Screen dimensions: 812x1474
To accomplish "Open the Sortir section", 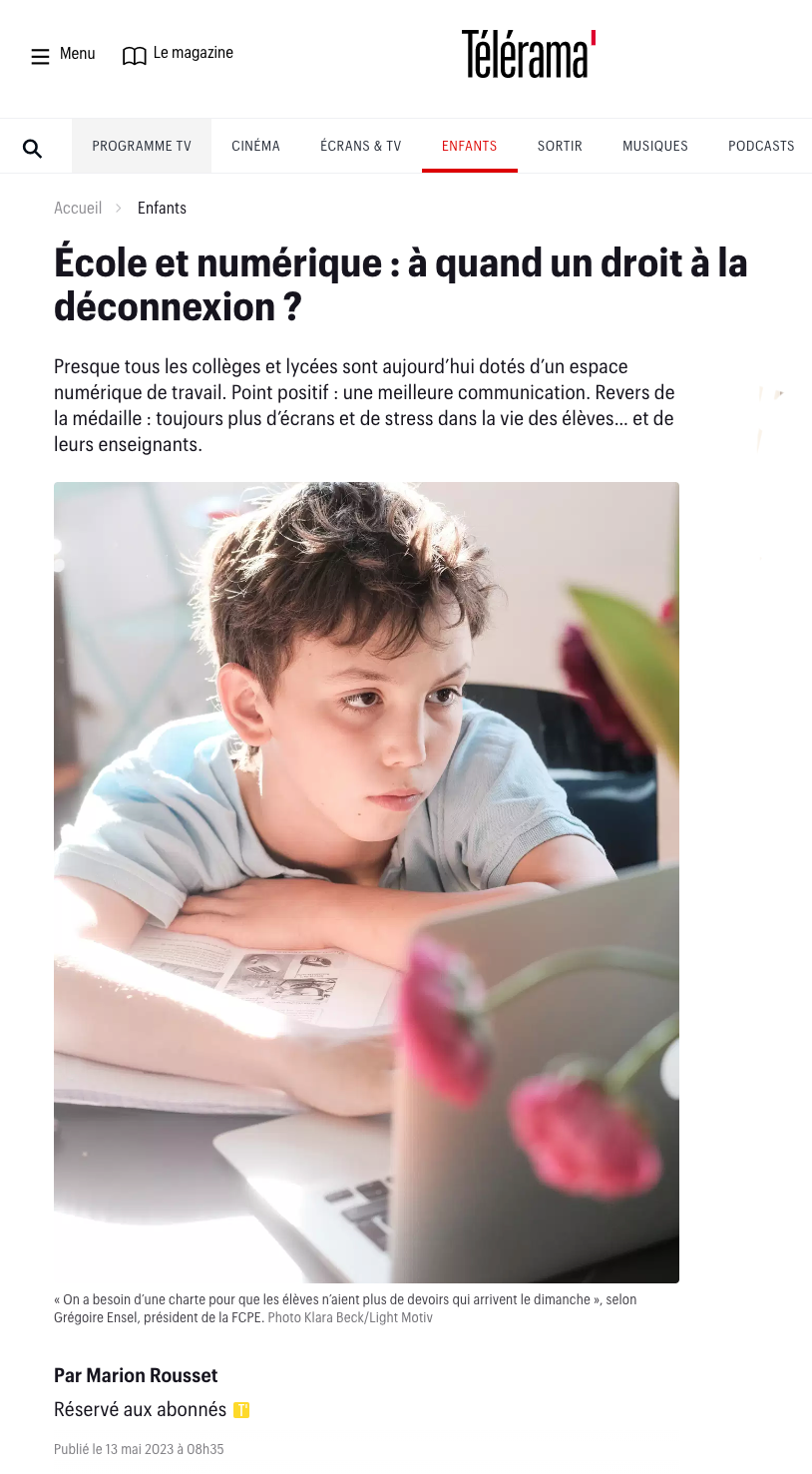I will coord(560,146).
